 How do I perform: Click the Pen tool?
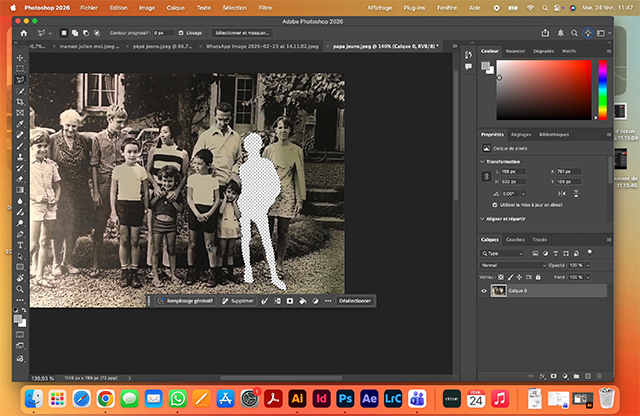click(x=20, y=234)
